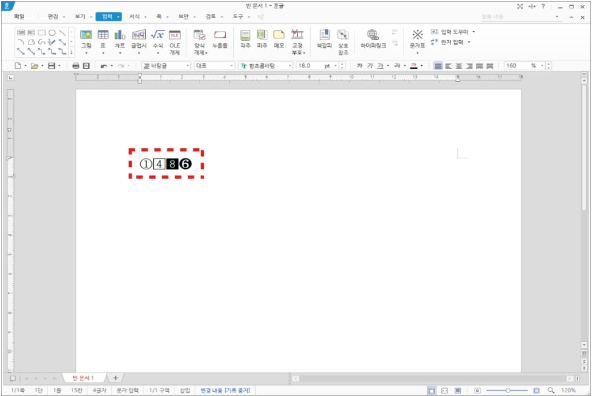Click the zoom slider in status bar
This screenshot has width=592, height=396.
tap(508, 390)
